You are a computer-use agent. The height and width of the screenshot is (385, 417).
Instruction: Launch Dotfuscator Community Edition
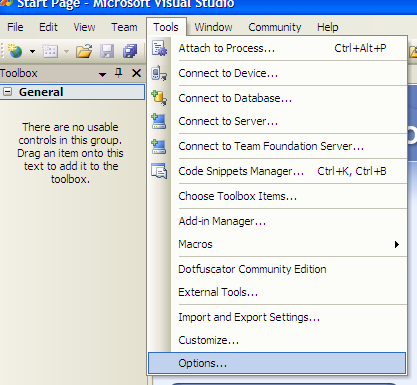[277, 269]
